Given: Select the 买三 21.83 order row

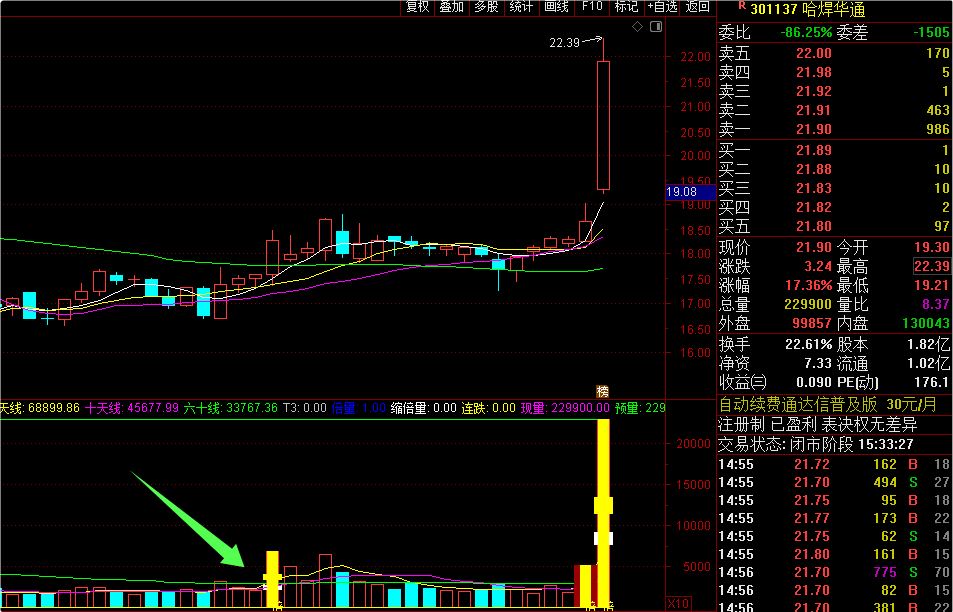Looking at the screenshot, I should (x=834, y=188).
